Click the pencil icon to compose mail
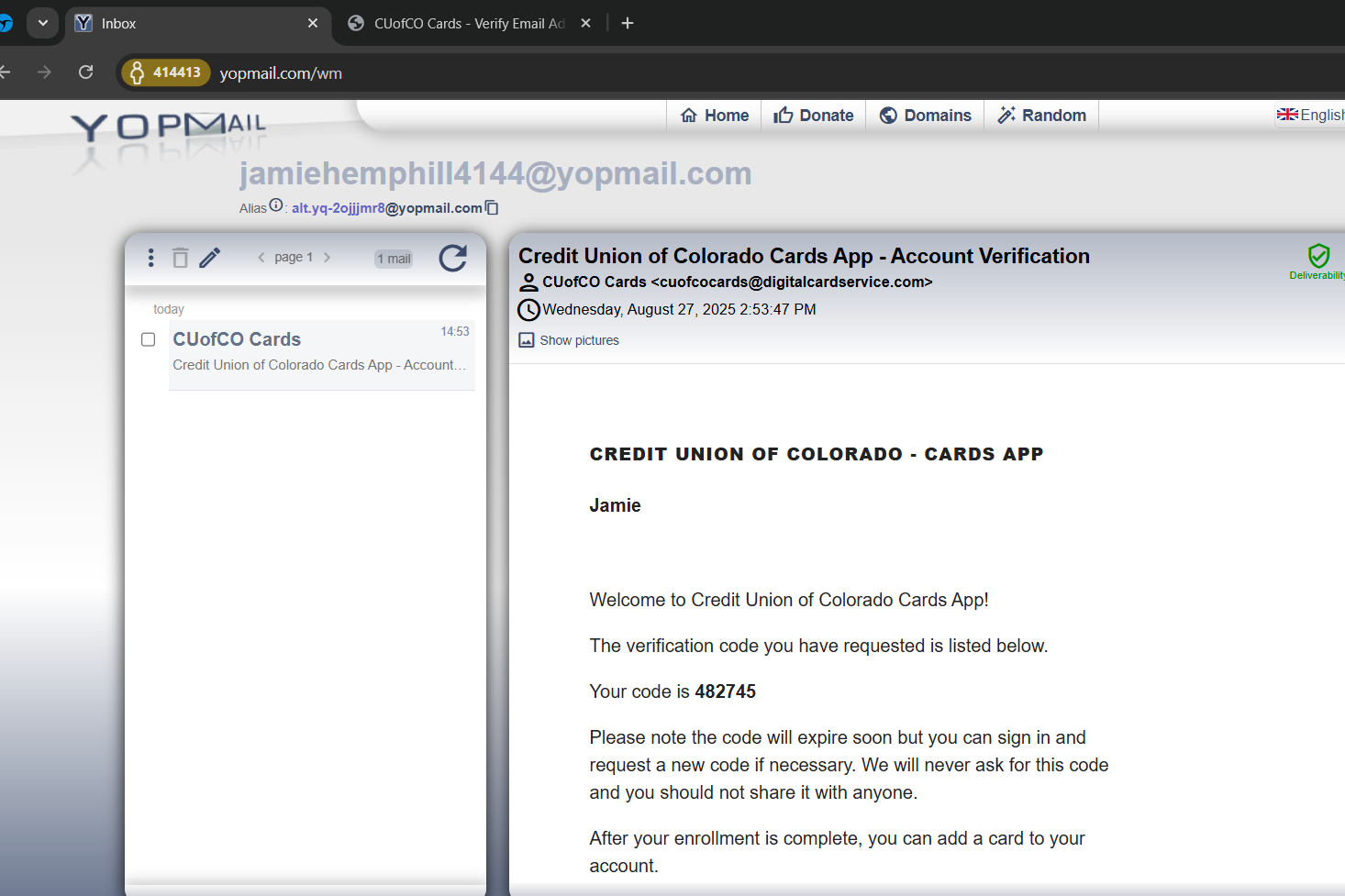 coord(210,258)
